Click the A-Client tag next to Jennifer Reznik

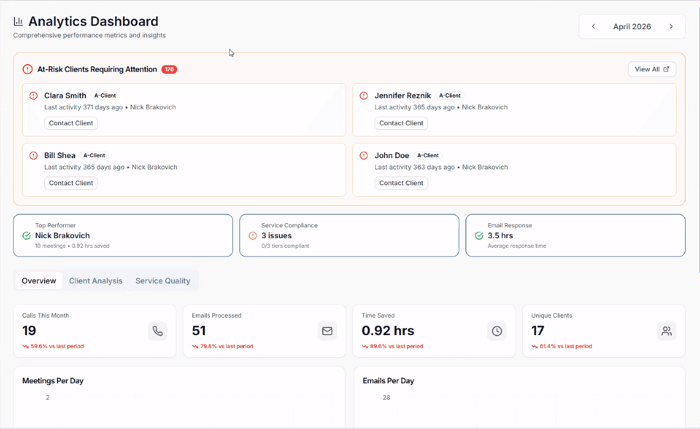450,96
